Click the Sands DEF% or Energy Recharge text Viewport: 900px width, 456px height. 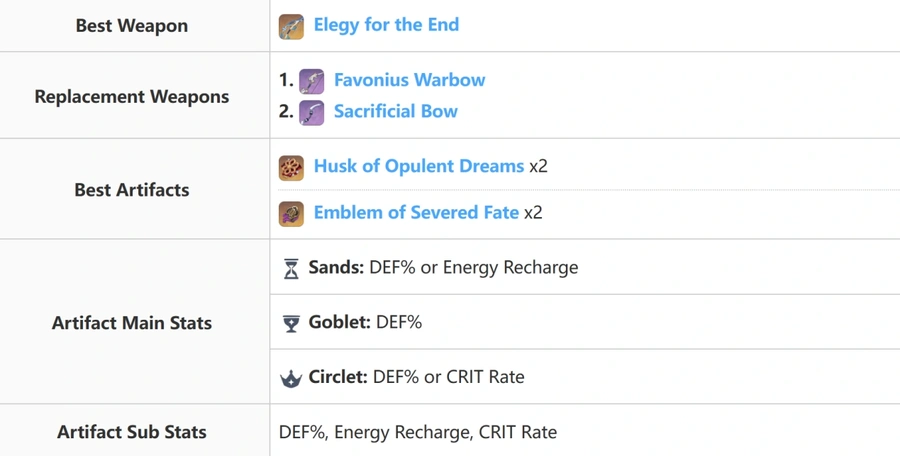(x=443, y=268)
